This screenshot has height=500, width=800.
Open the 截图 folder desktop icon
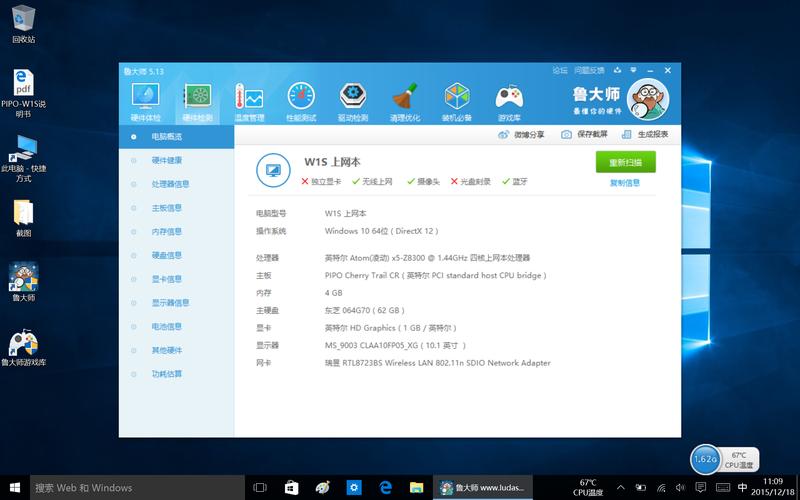23,218
